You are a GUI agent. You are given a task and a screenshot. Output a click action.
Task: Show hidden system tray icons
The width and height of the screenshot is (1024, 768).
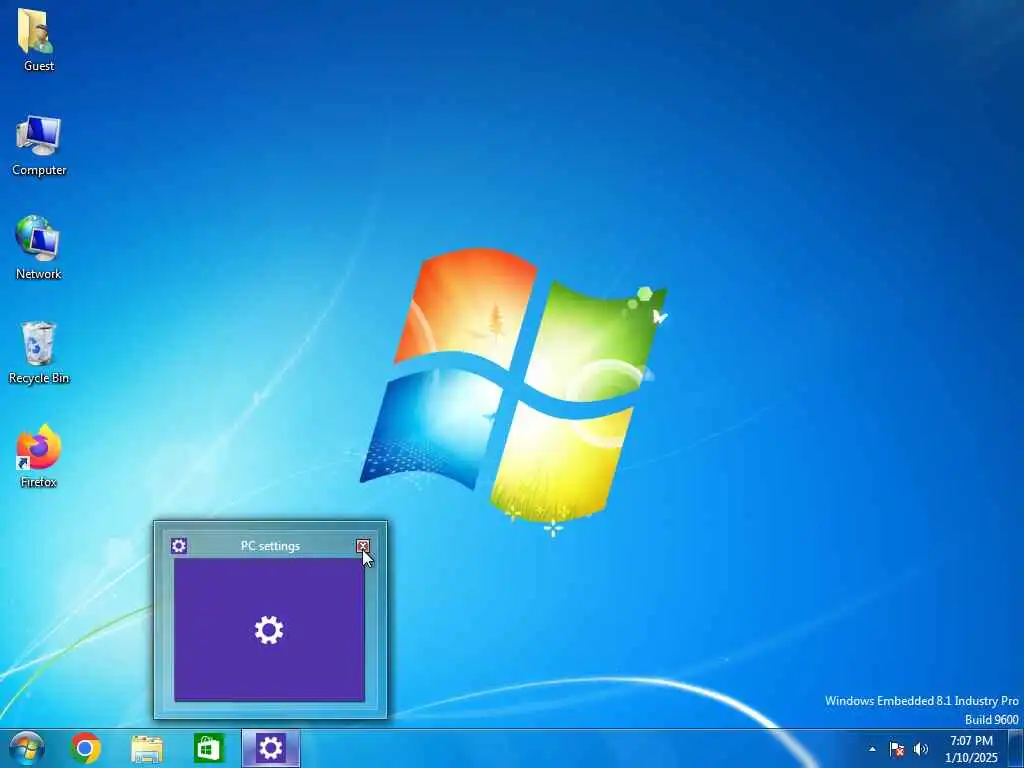coord(872,749)
